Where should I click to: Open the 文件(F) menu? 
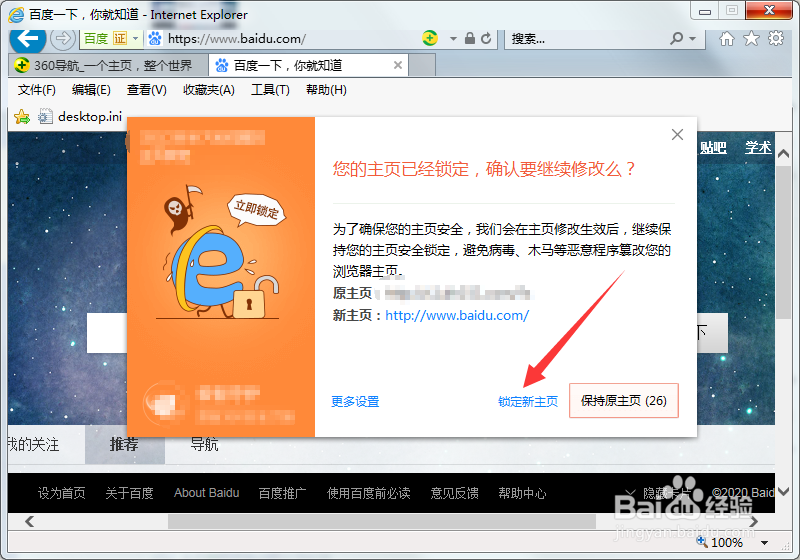click(x=37, y=90)
